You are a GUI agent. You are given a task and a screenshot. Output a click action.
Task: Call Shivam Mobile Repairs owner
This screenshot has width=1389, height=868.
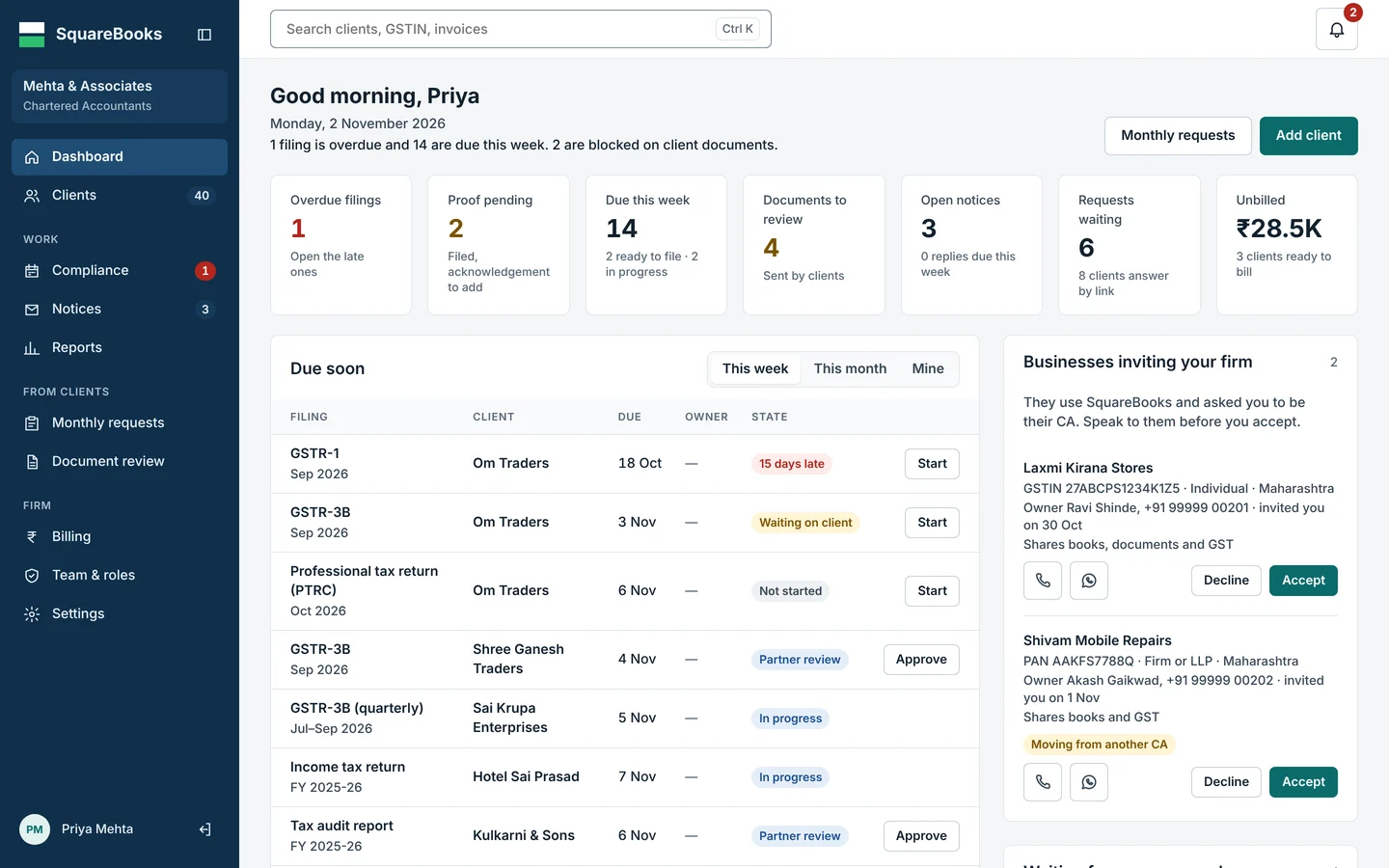point(1043,782)
